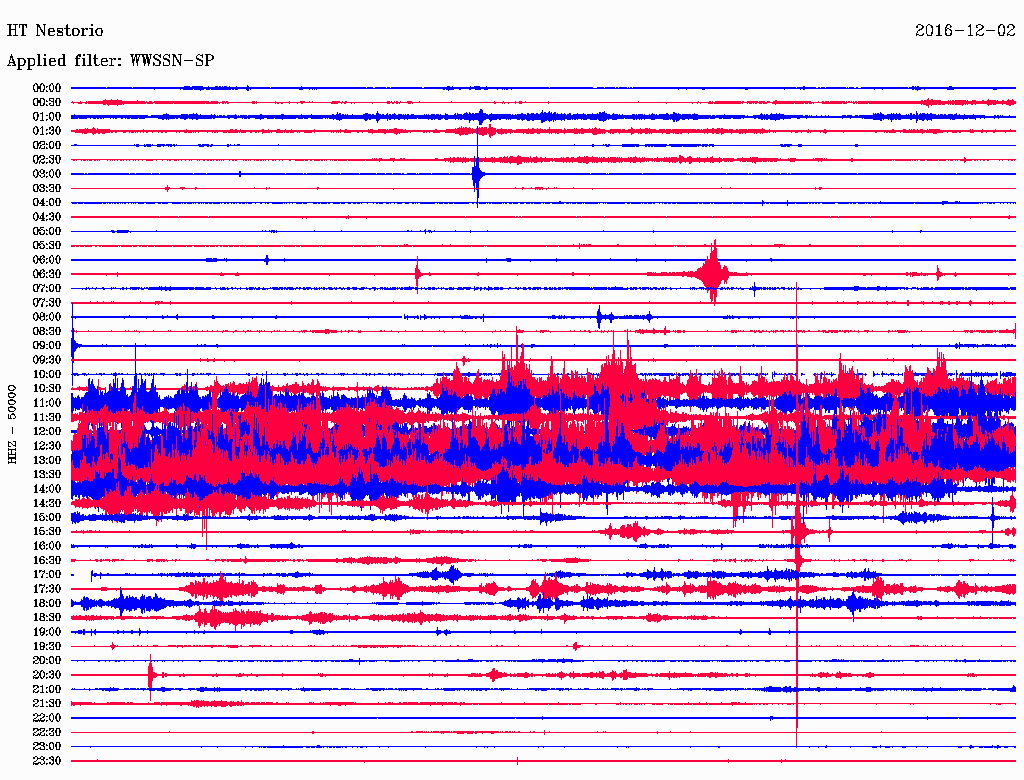Select the 14:00 time label
This screenshot has width=1024, height=780.
tap(47, 489)
